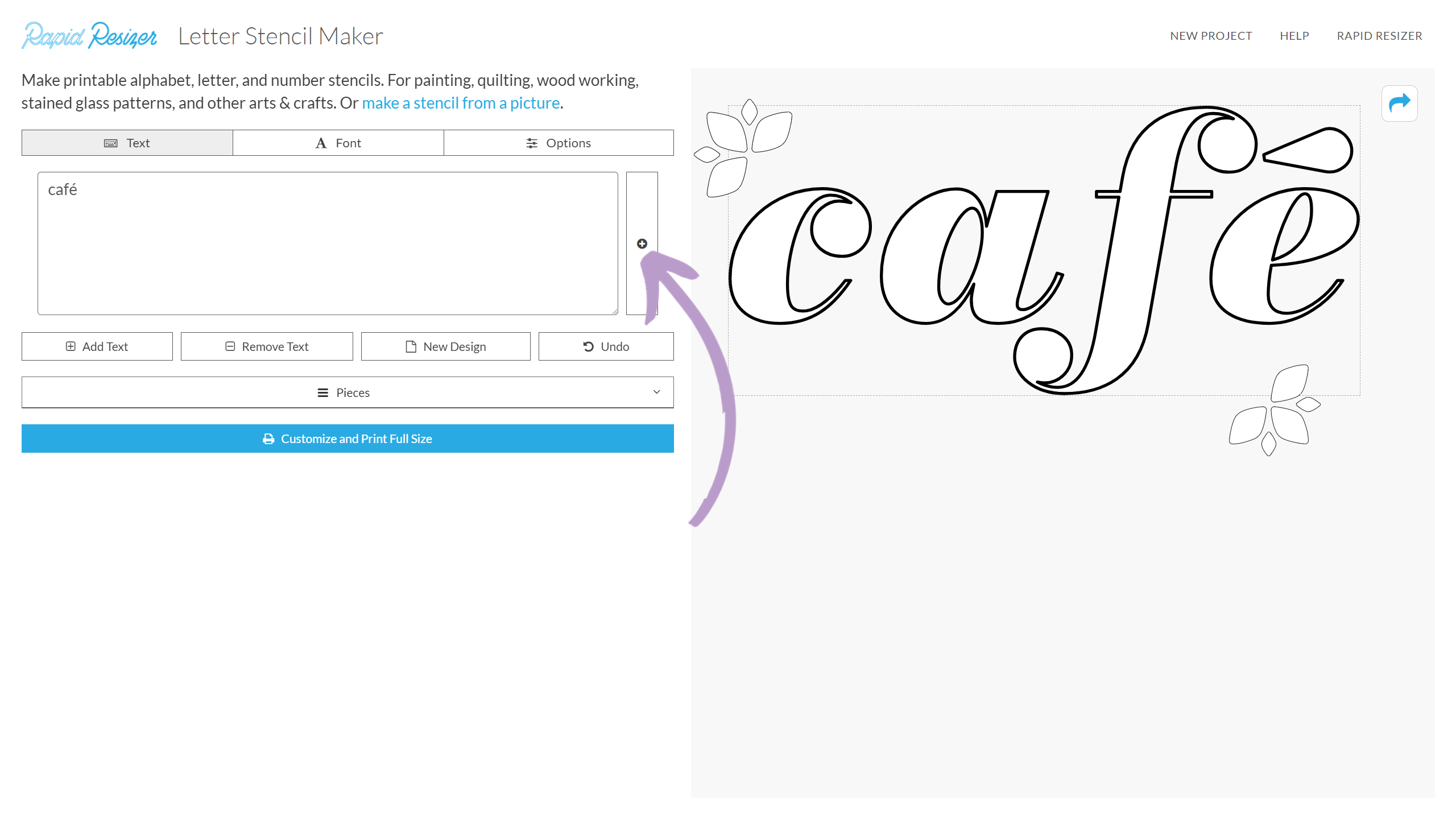The height and width of the screenshot is (819, 1456).
Task: Switch to the Font tab
Action: point(338,143)
